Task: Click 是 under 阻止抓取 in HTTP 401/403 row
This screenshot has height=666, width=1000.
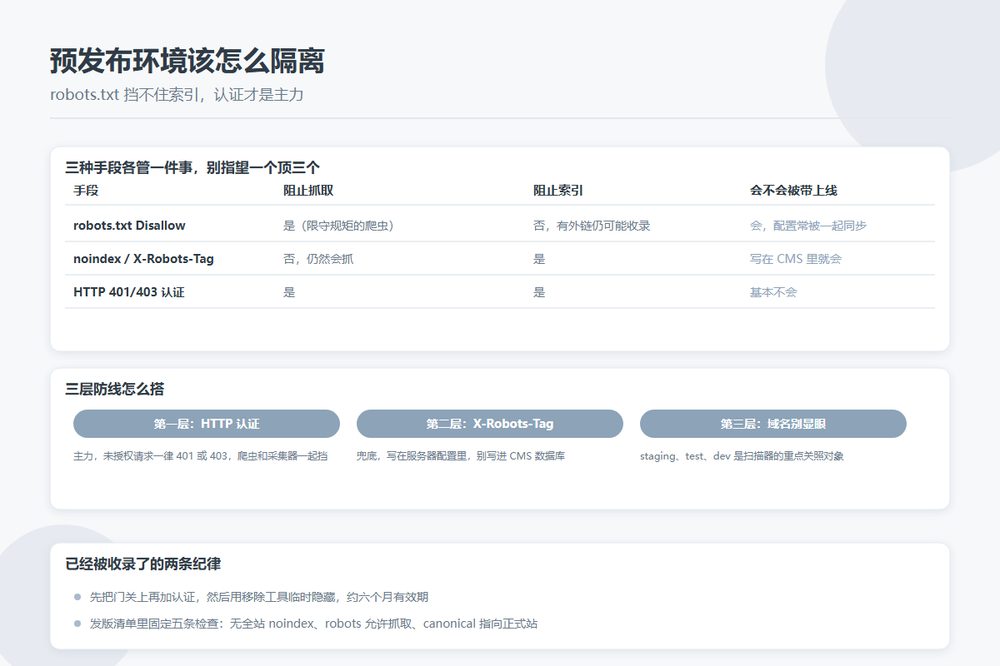Action: (x=289, y=292)
